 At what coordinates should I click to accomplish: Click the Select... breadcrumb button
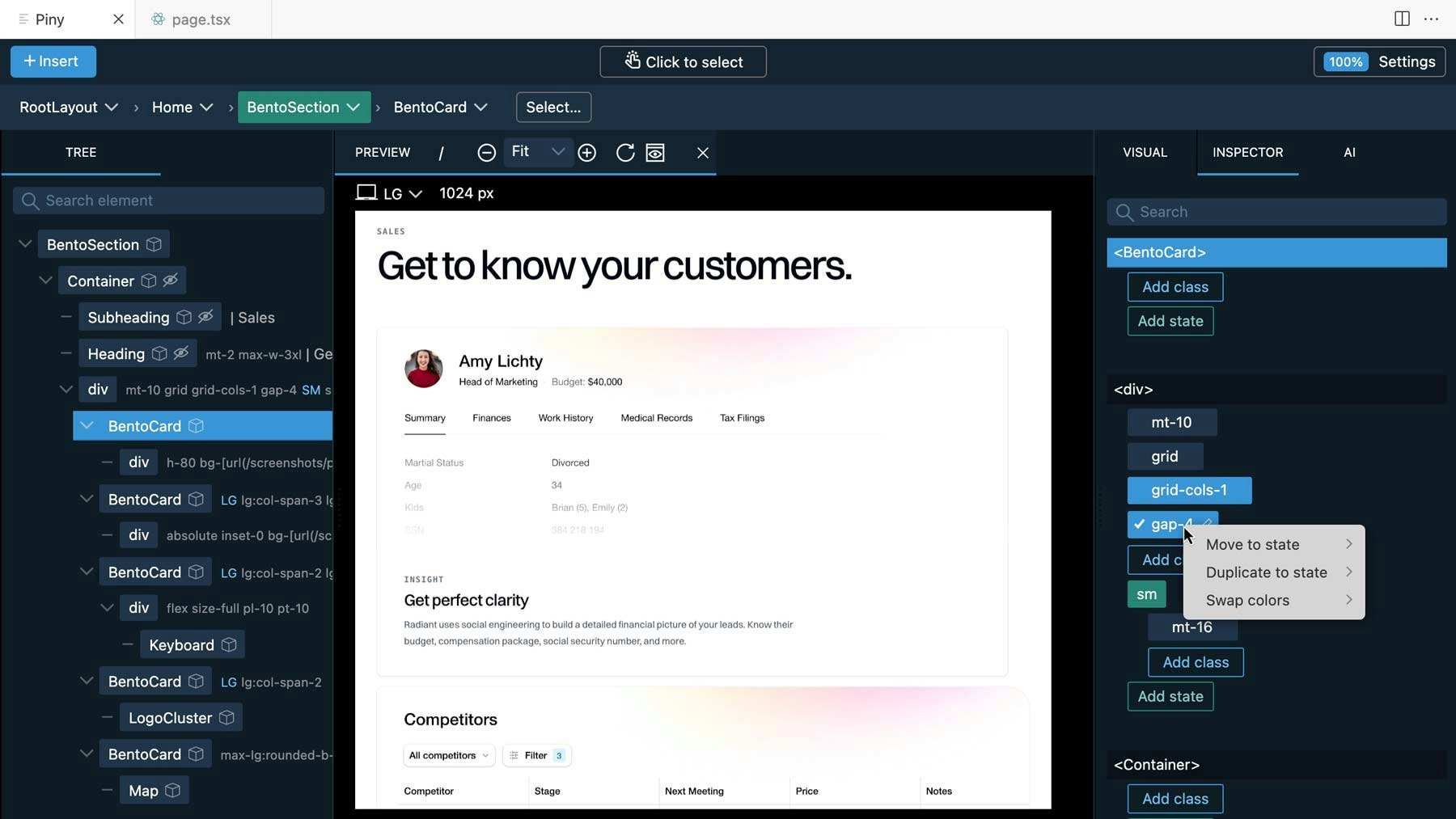(x=553, y=107)
